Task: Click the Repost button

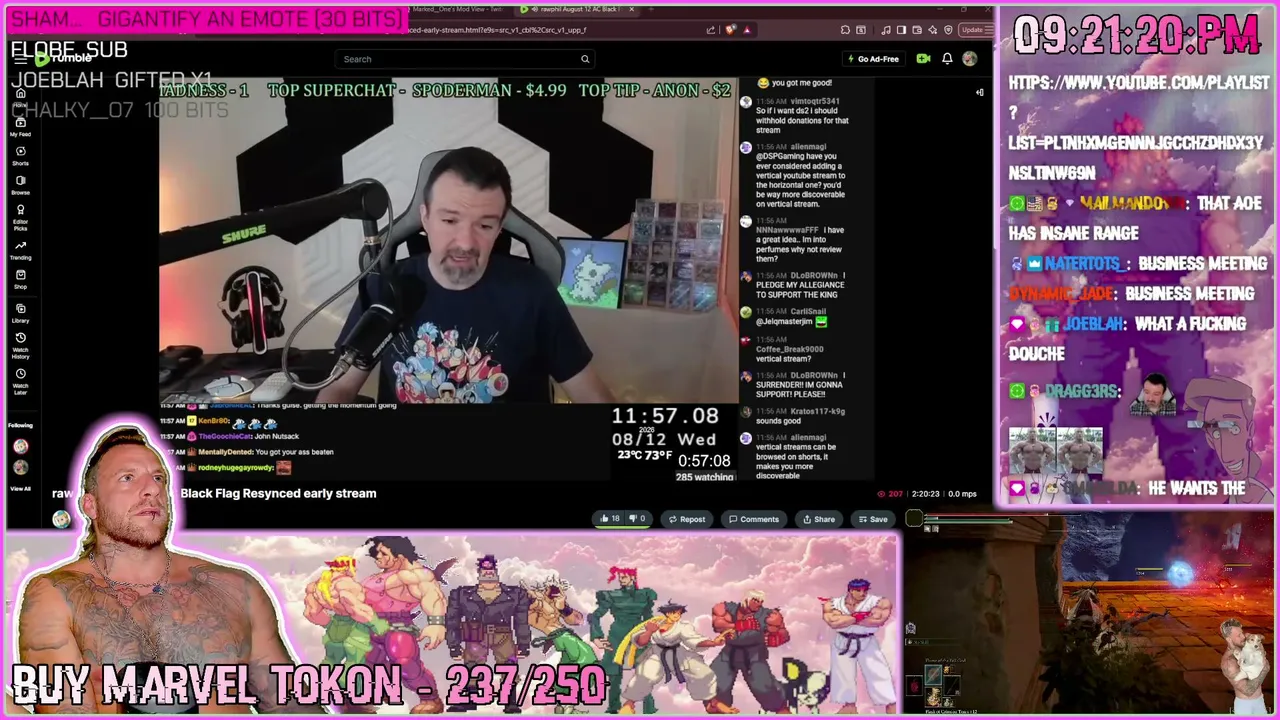Action: click(687, 519)
